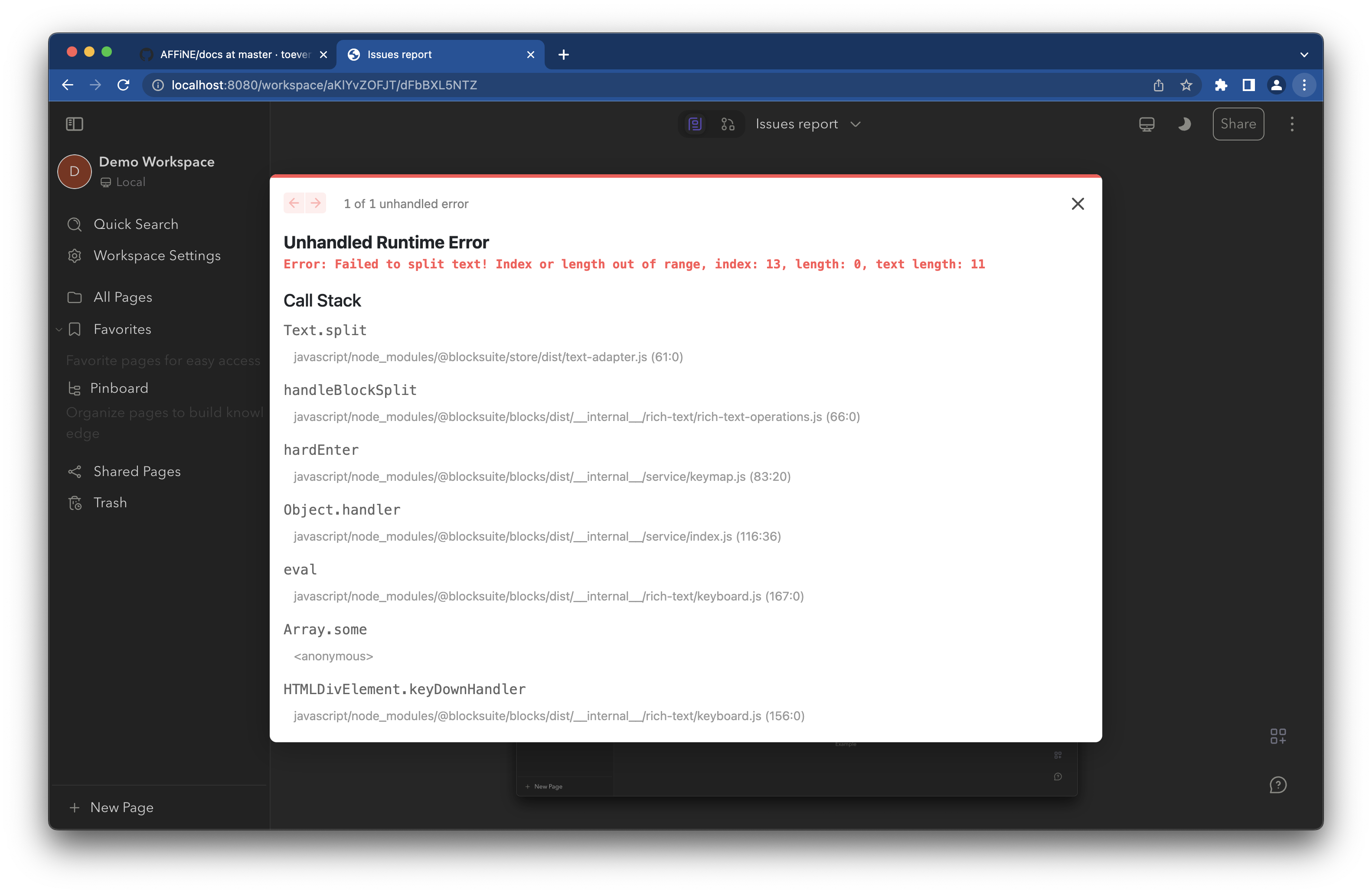Open the Pinboard
1372x894 pixels.
(x=118, y=388)
